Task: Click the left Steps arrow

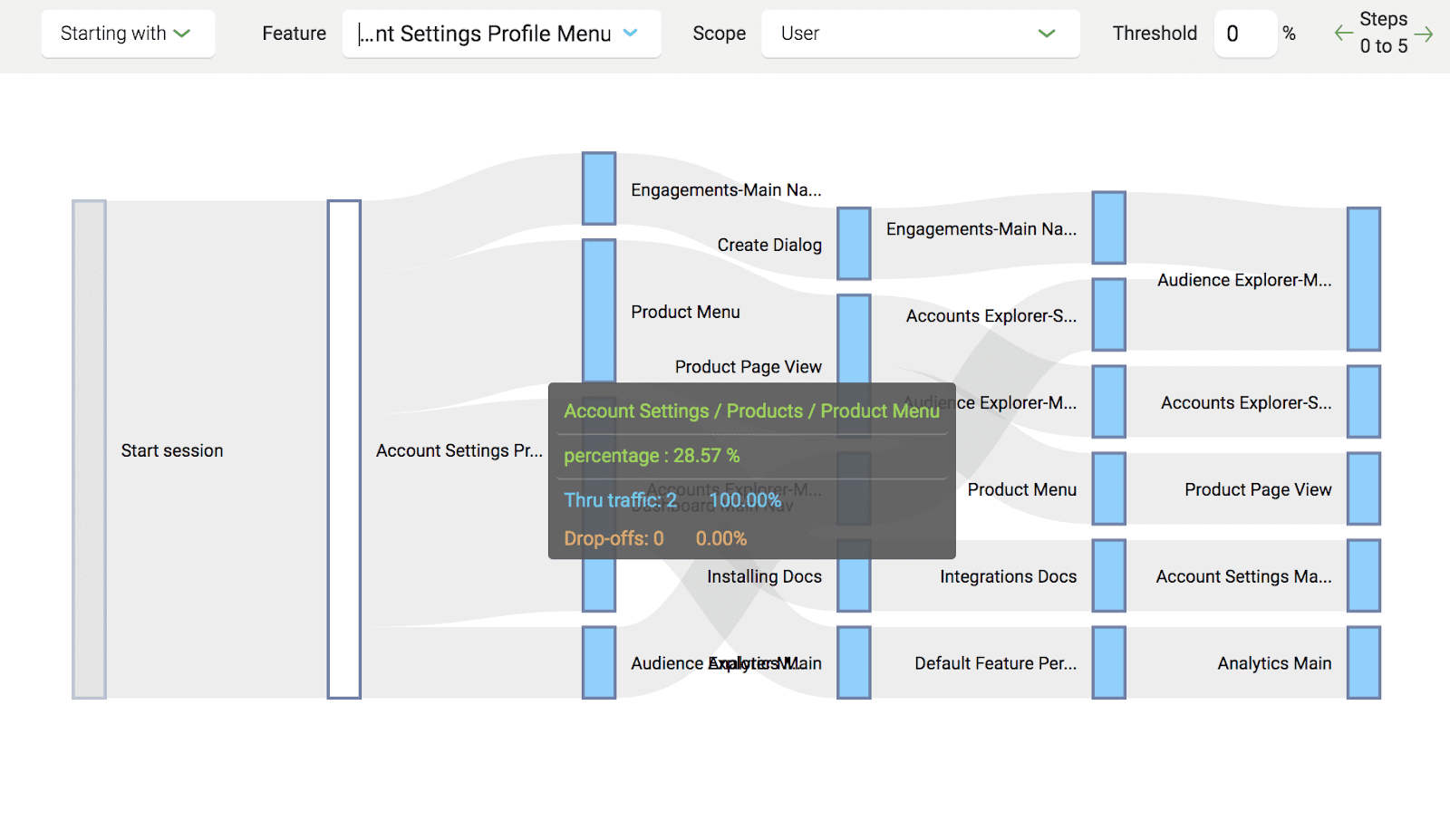Action: (1343, 34)
